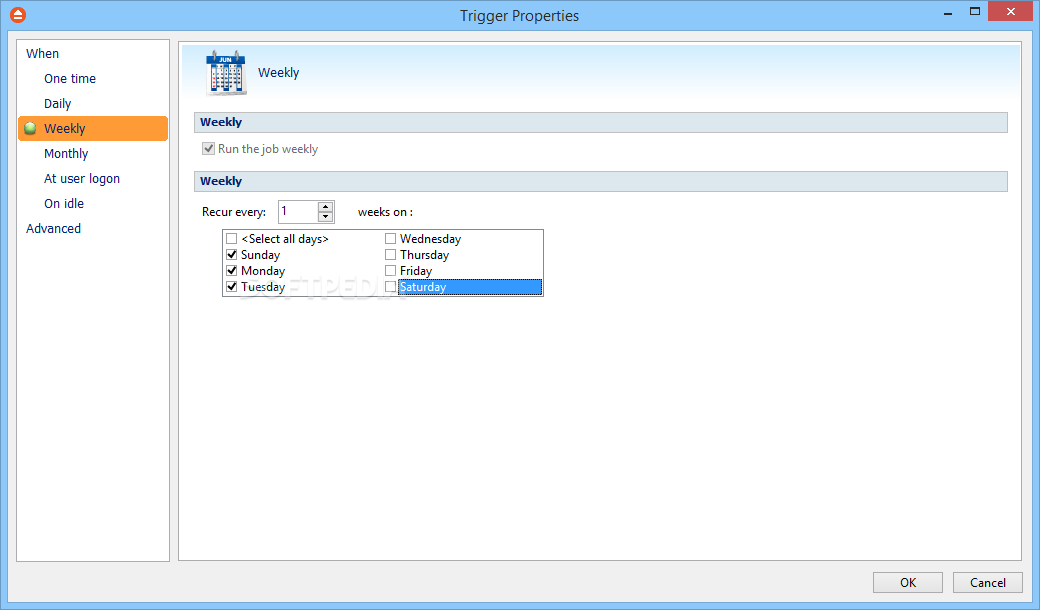
Task: Click the Cancel button
Action: click(988, 582)
